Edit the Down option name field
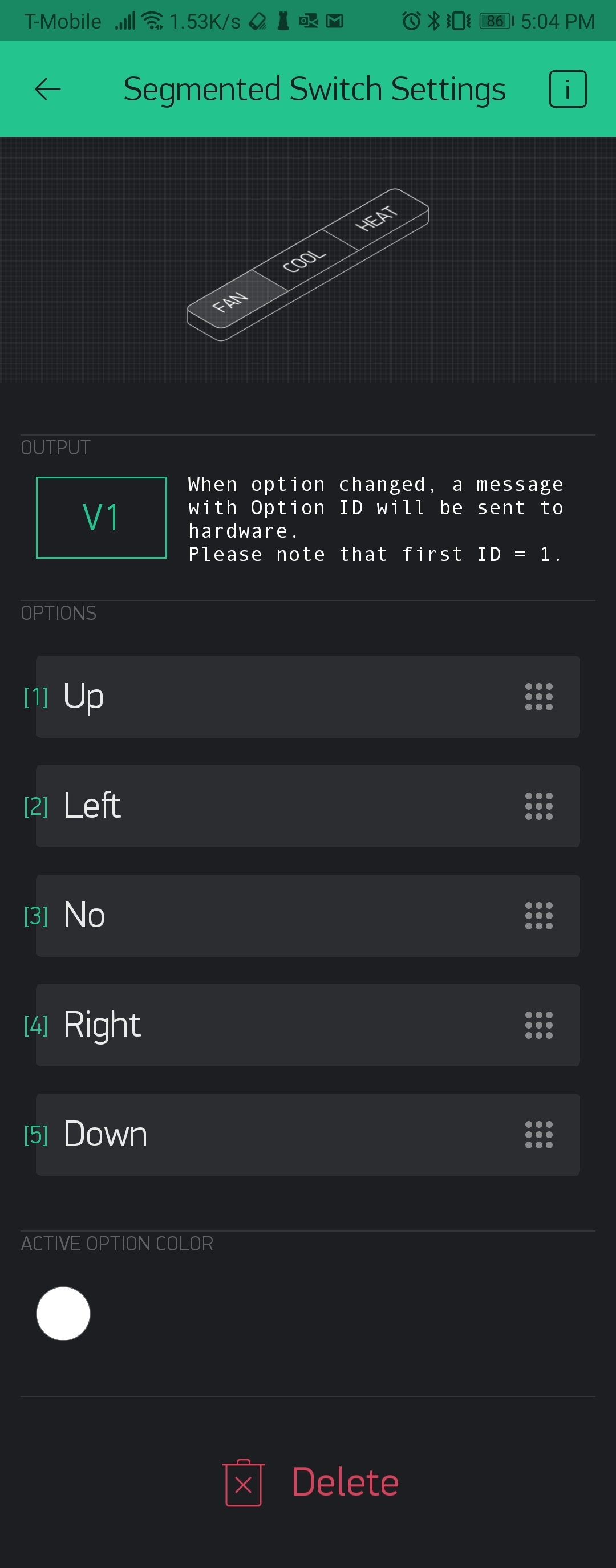 coord(274,1135)
